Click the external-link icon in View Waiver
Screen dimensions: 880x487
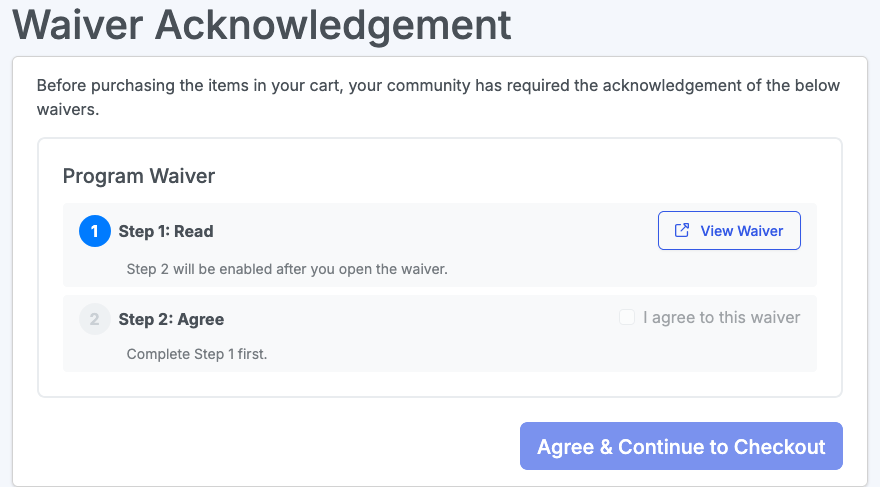point(682,231)
